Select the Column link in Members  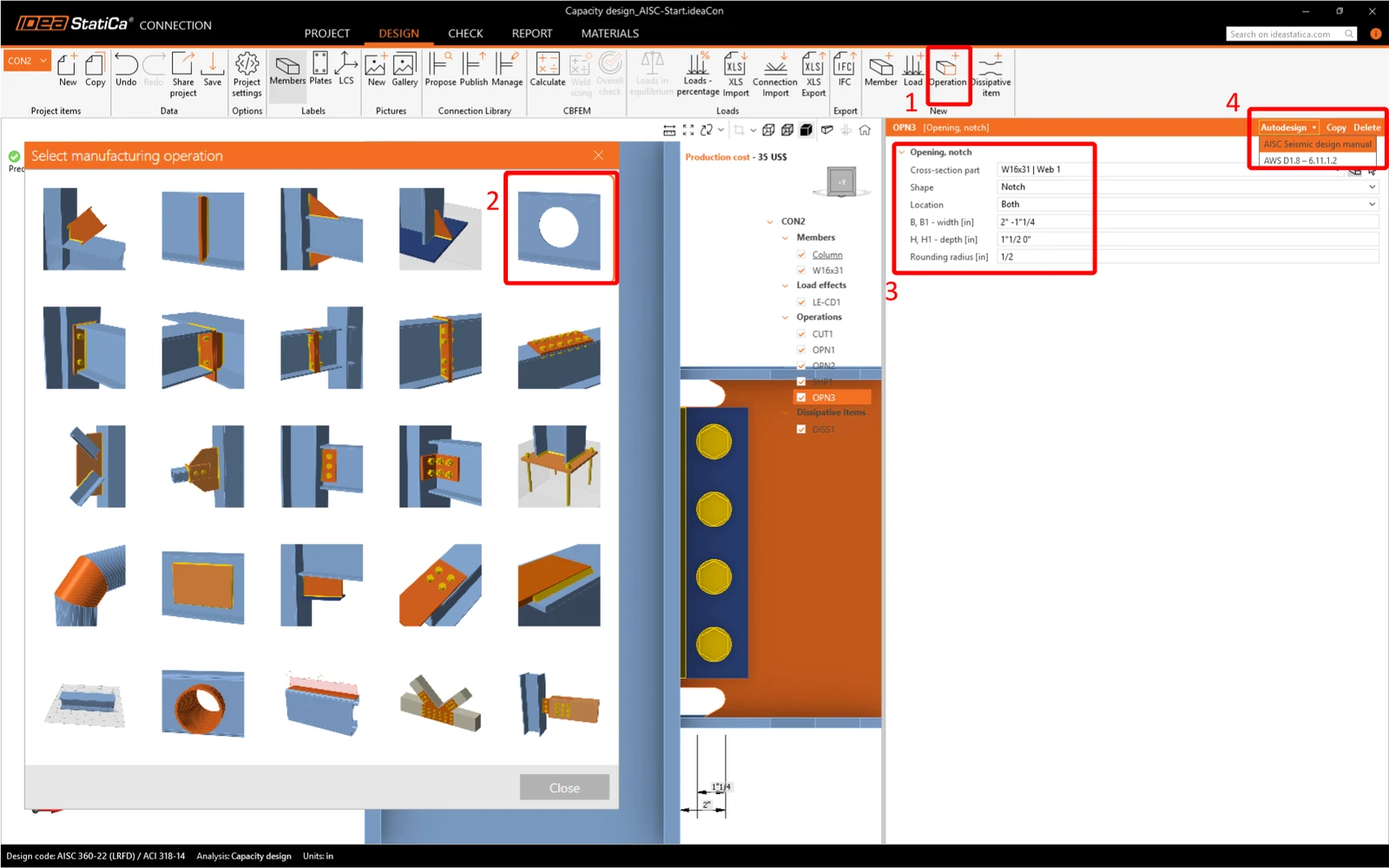coord(827,255)
